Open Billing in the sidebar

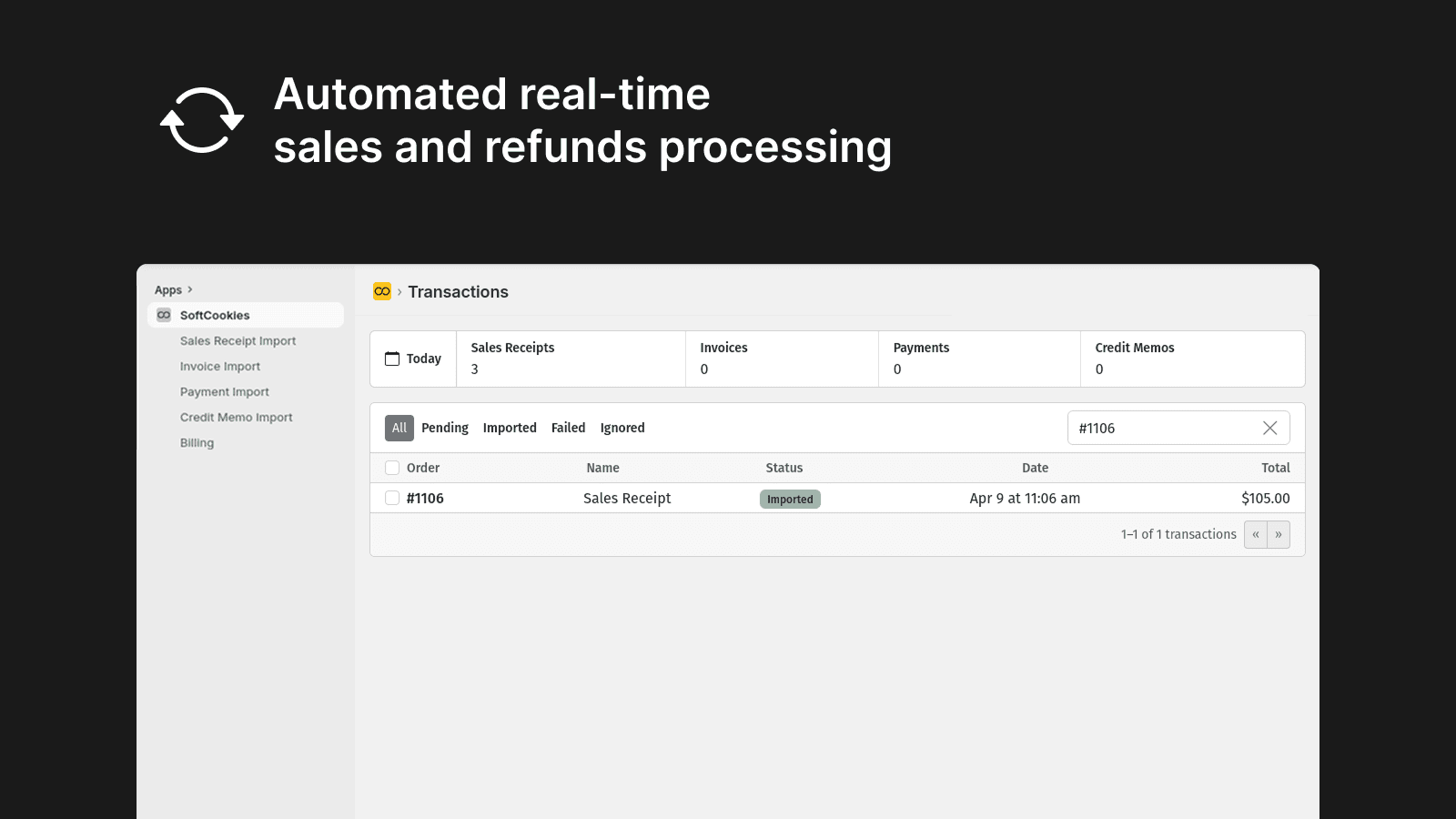(197, 442)
